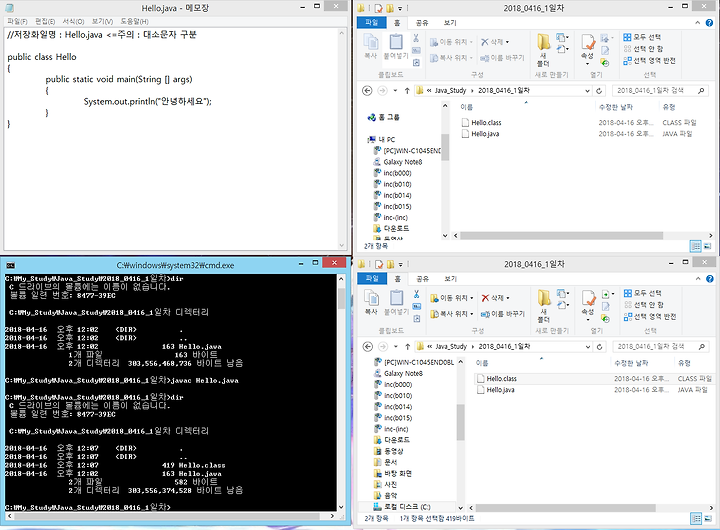The height and width of the screenshot is (530, 720).
Task: Open recent locations dropdown in bottom Explorer
Action: [x=395, y=347]
